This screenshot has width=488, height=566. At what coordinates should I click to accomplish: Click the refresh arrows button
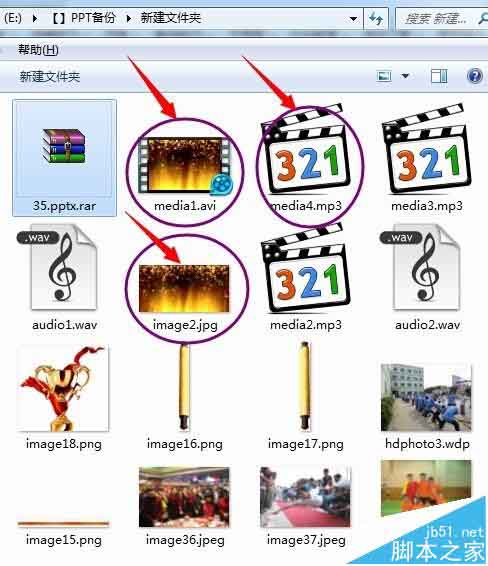coord(376,18)
